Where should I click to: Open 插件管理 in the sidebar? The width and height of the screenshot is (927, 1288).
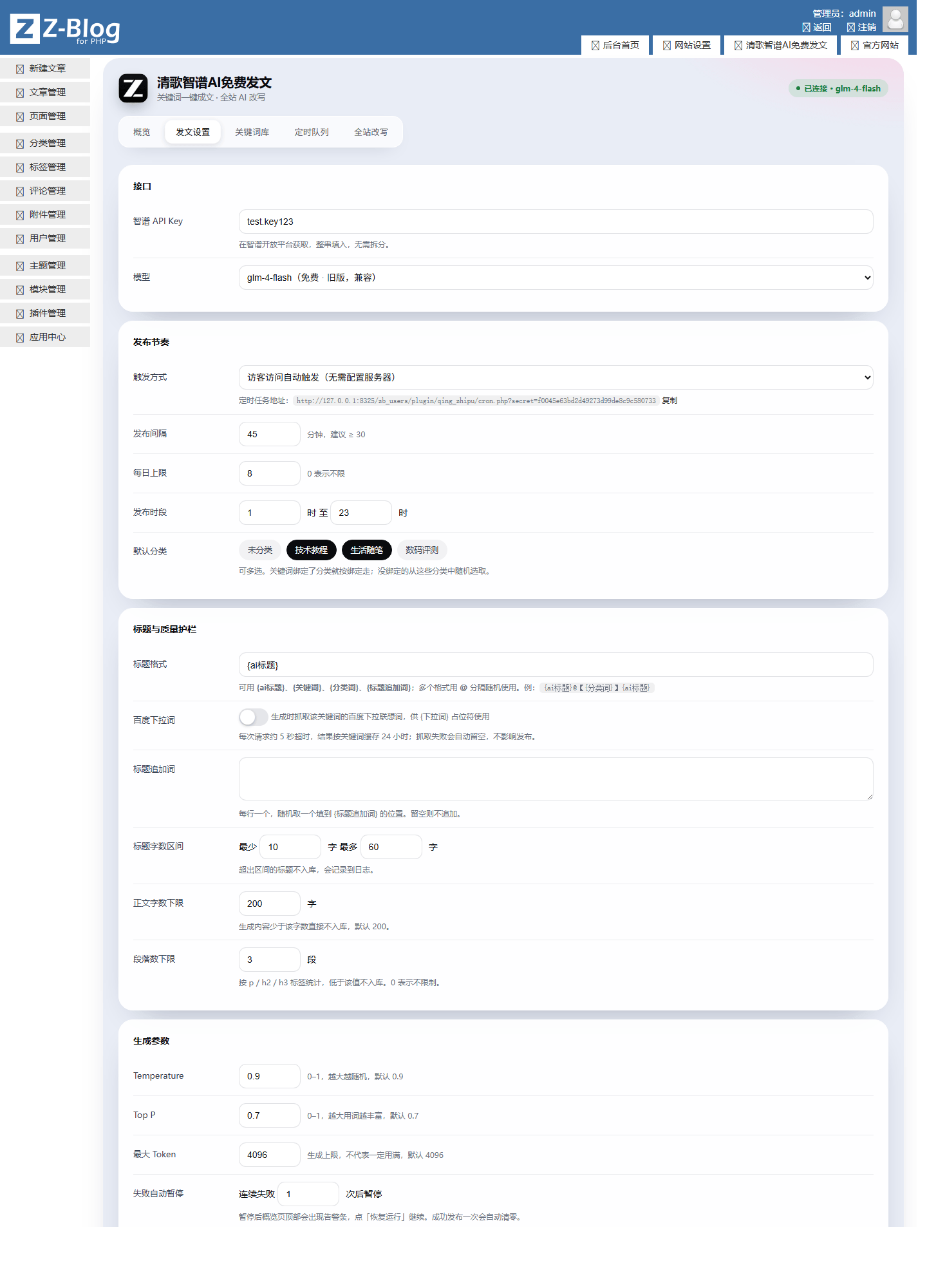(x=45, y=314)
